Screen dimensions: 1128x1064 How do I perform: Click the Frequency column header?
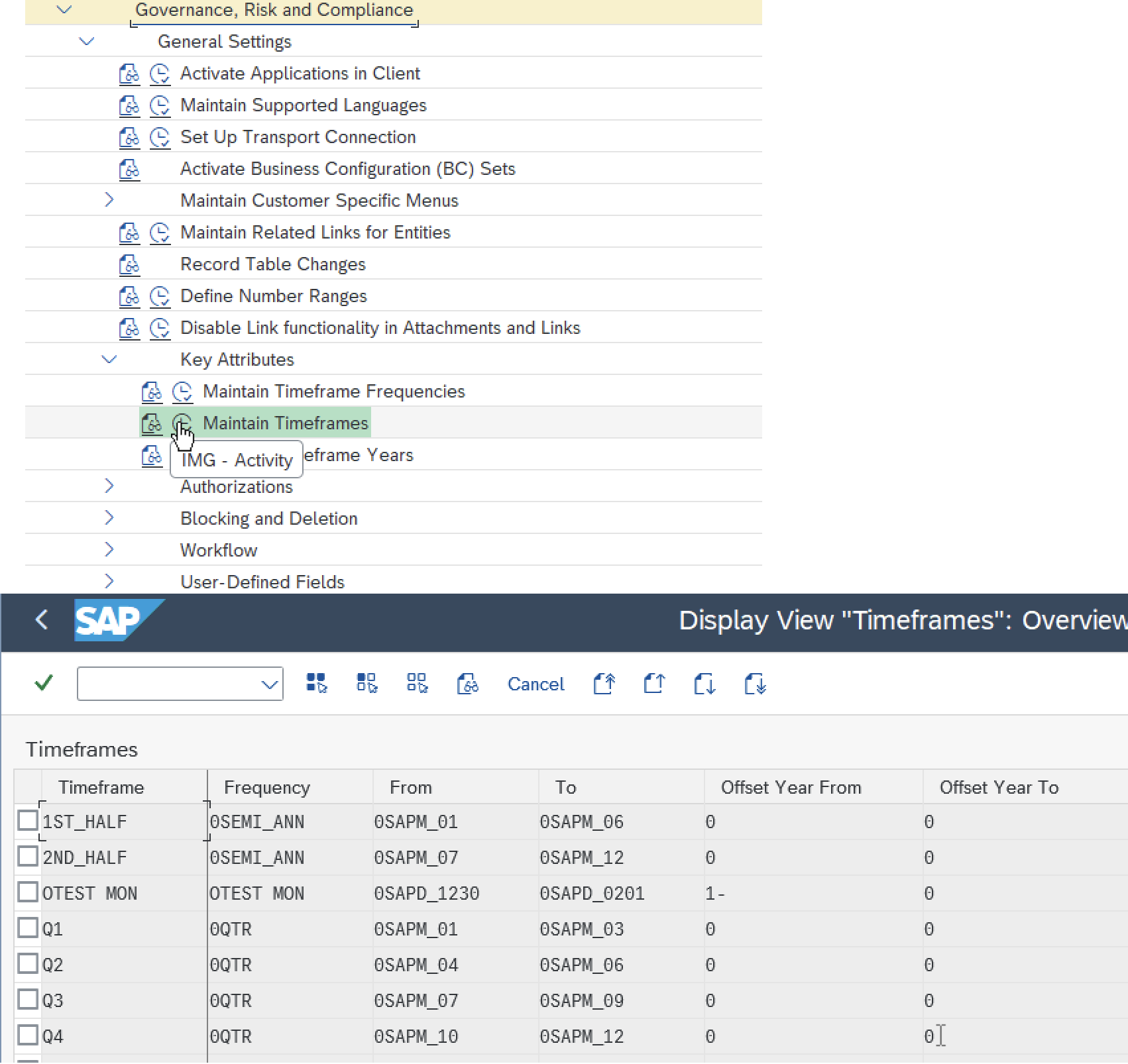[x=290, y=787]
